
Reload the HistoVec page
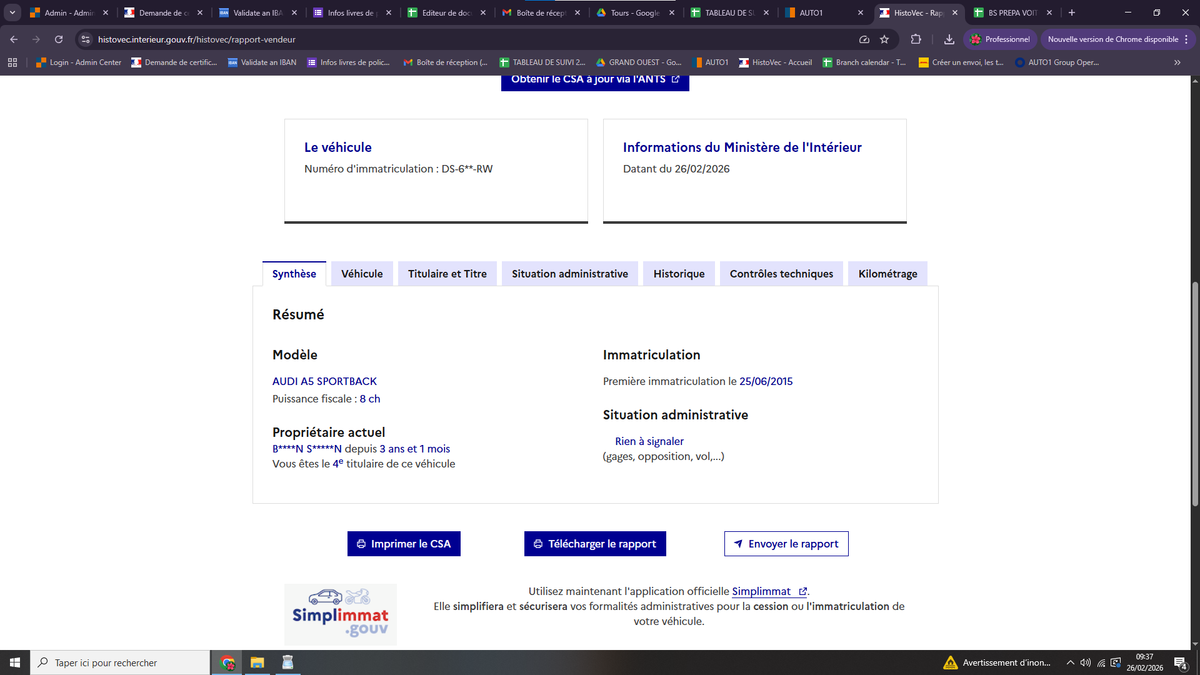point(59,39)
